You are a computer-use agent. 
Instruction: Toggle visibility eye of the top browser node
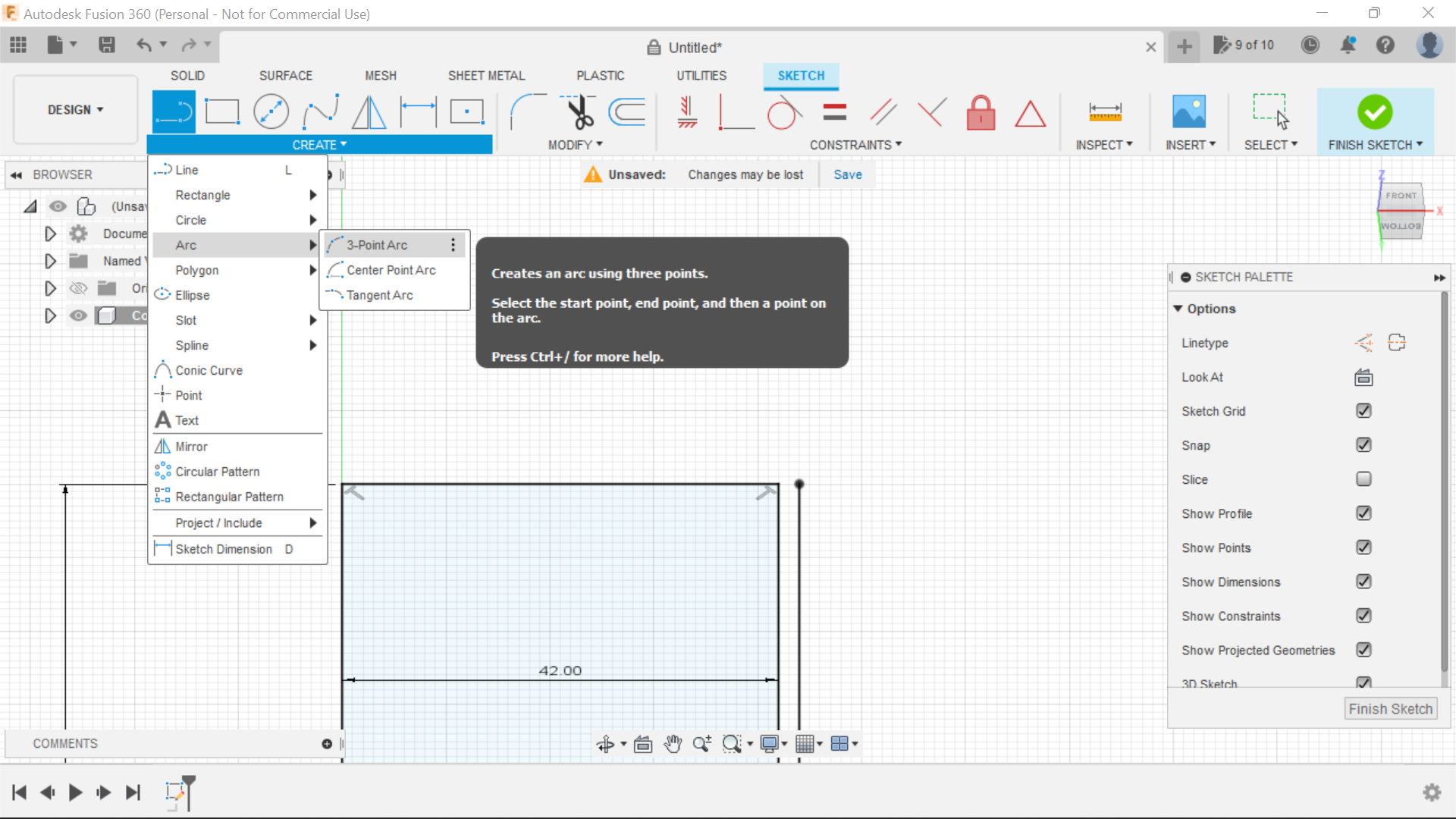coord(58,206)
